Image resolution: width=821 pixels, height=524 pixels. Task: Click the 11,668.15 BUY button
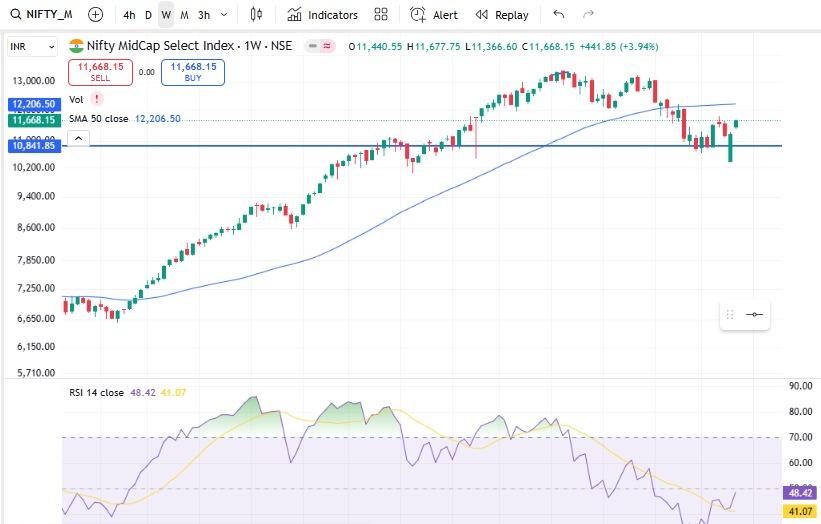(x=193, y=72)
